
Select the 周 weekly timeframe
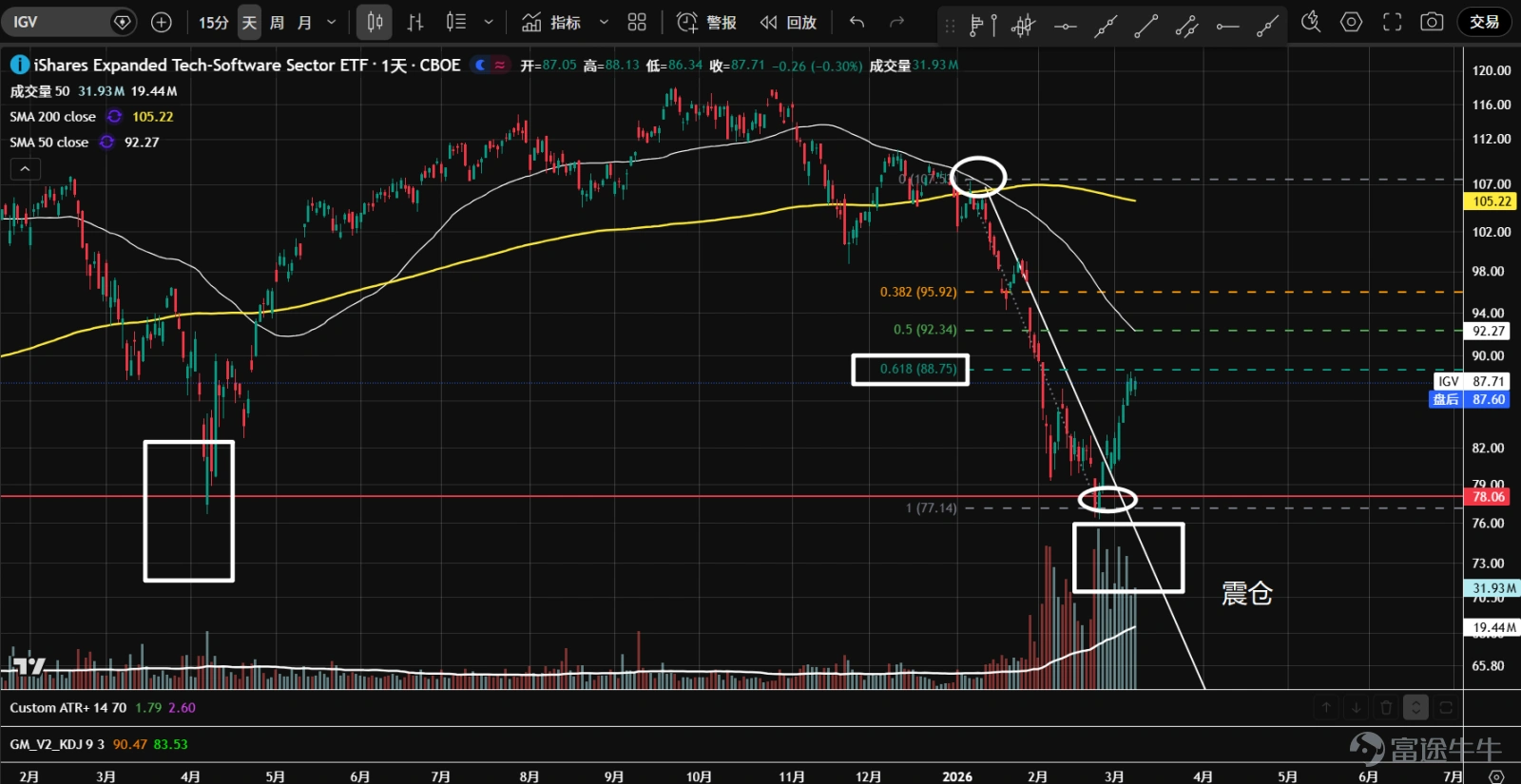tap(278, 22)
